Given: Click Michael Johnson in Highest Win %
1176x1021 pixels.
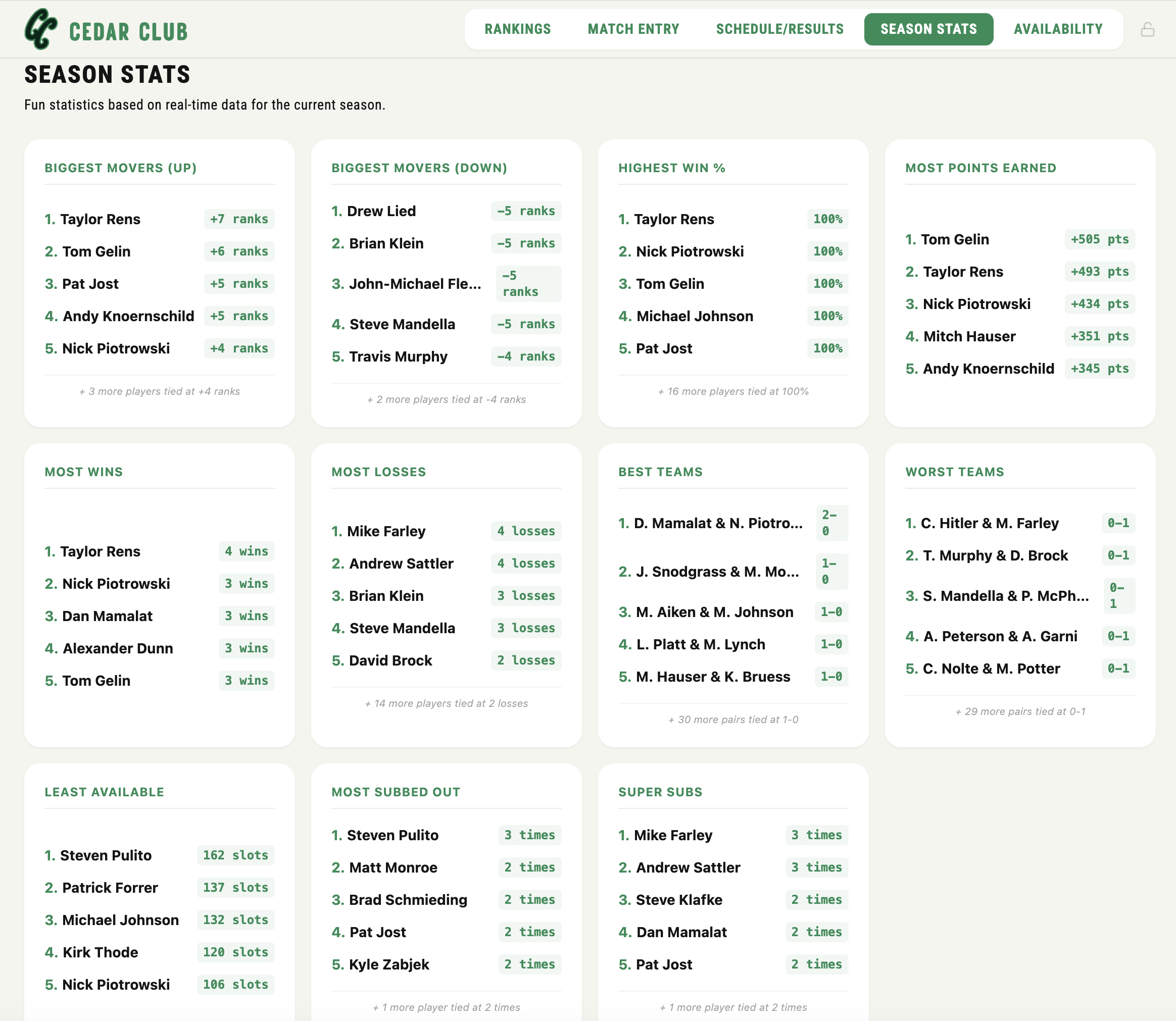Looking at the screenshot, I should coord(695,316).
